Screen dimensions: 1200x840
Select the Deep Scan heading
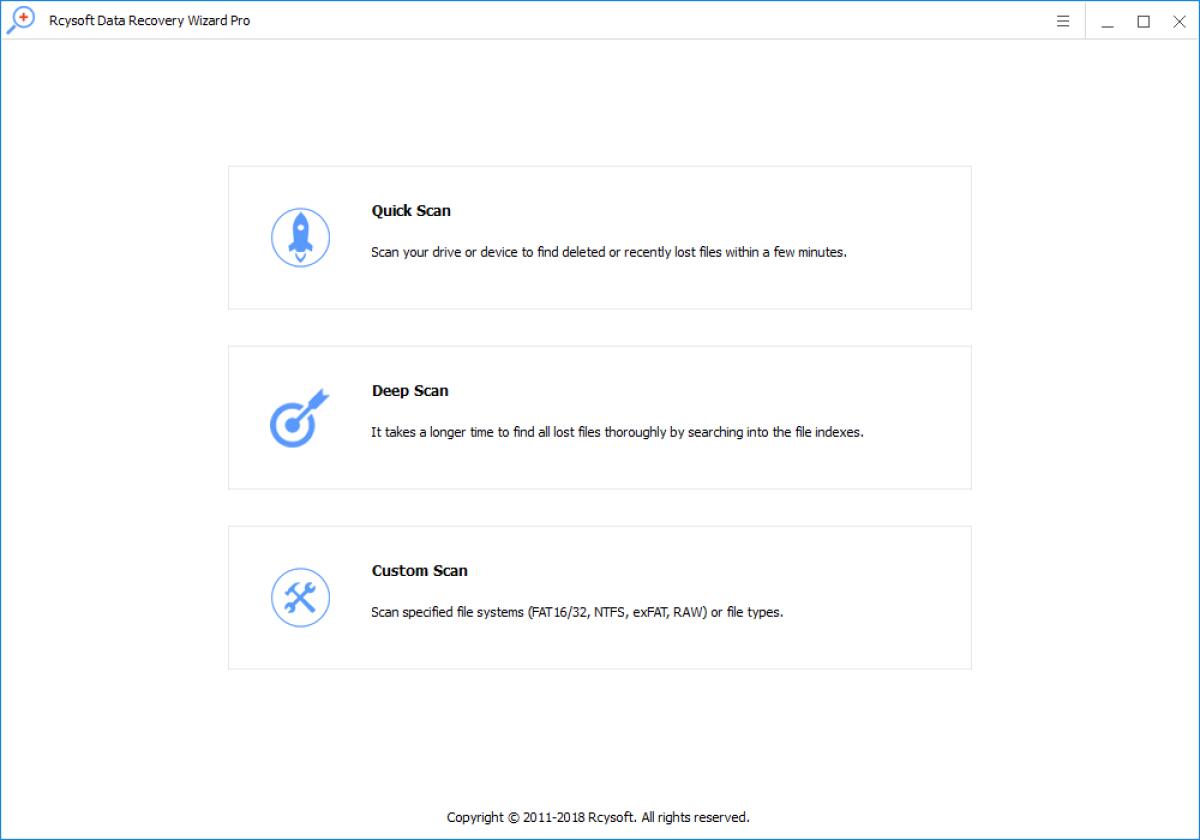(x=410, y=391)
